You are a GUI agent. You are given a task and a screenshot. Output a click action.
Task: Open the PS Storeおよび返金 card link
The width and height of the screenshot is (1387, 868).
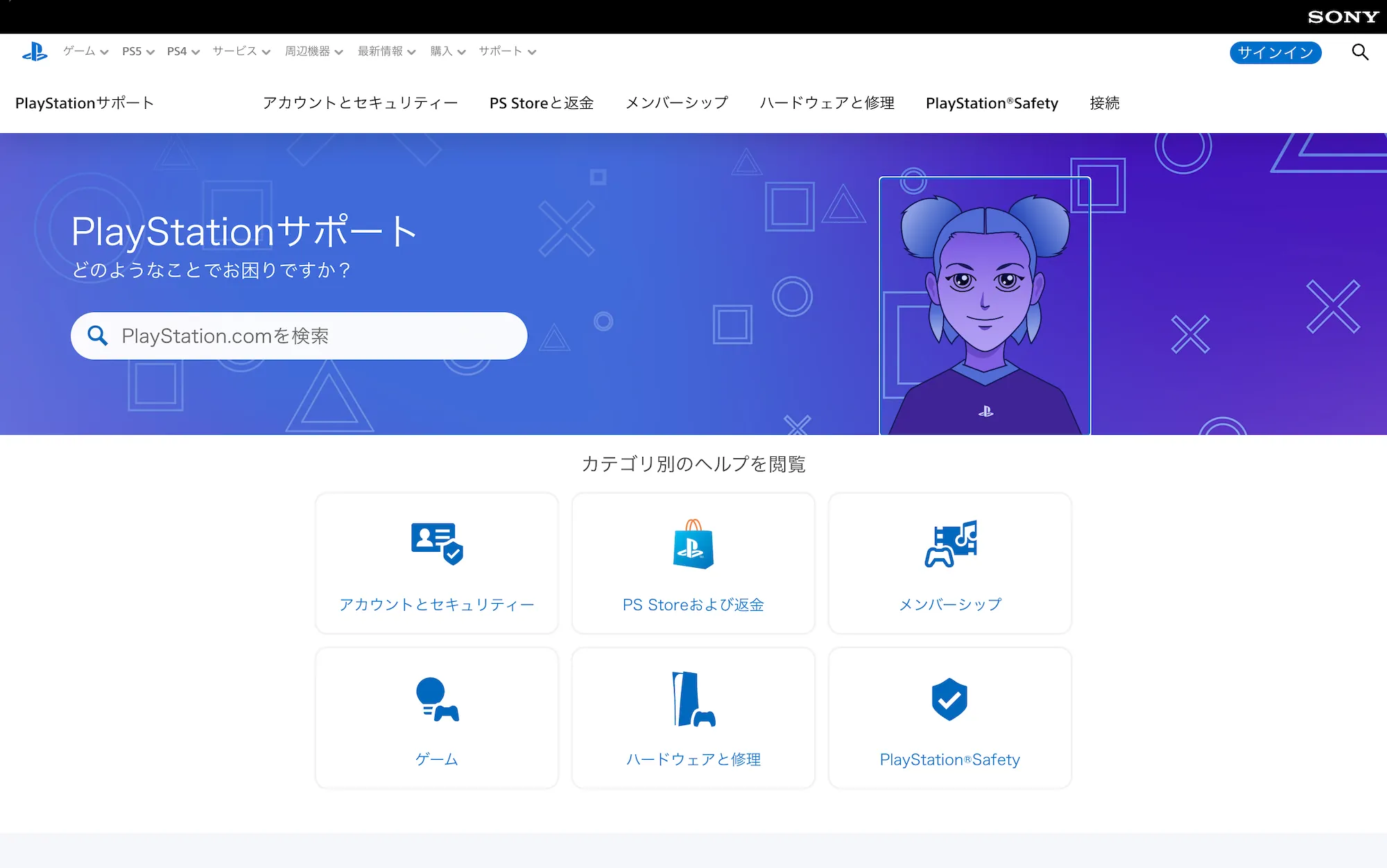(693, 563)
